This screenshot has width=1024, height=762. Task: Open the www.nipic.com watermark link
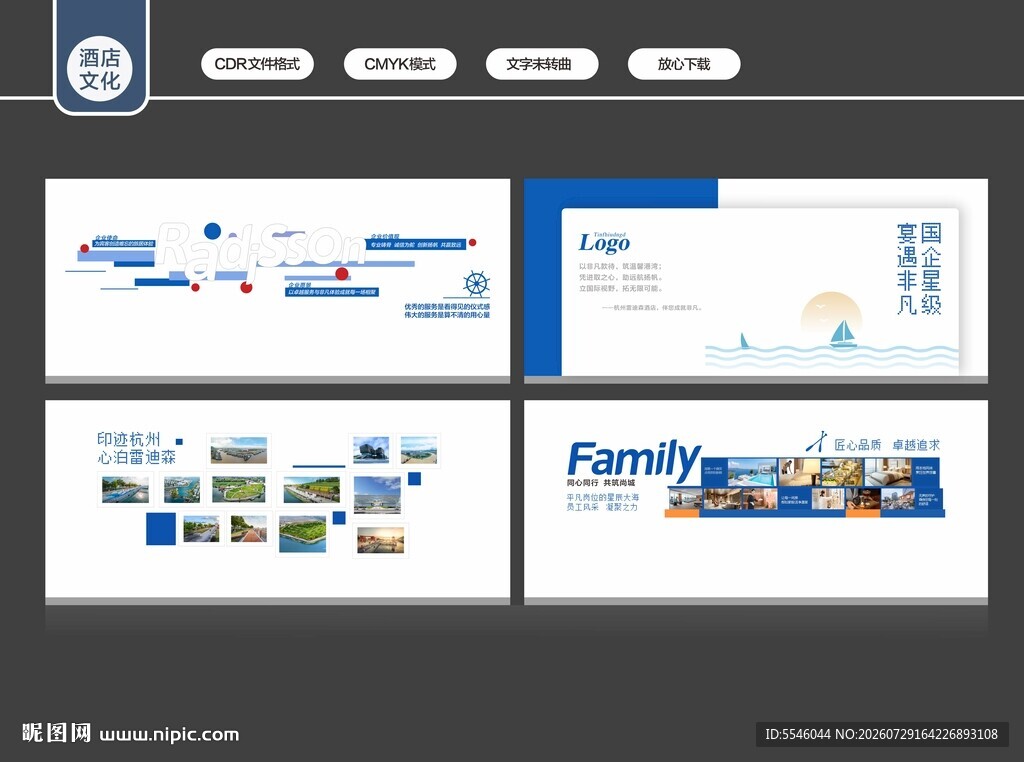[169, 735]
